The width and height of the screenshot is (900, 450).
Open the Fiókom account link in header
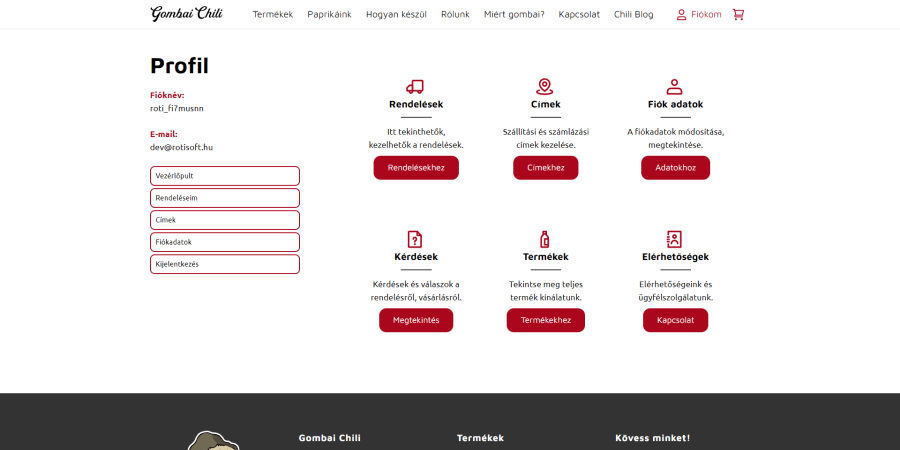[698, 15]
